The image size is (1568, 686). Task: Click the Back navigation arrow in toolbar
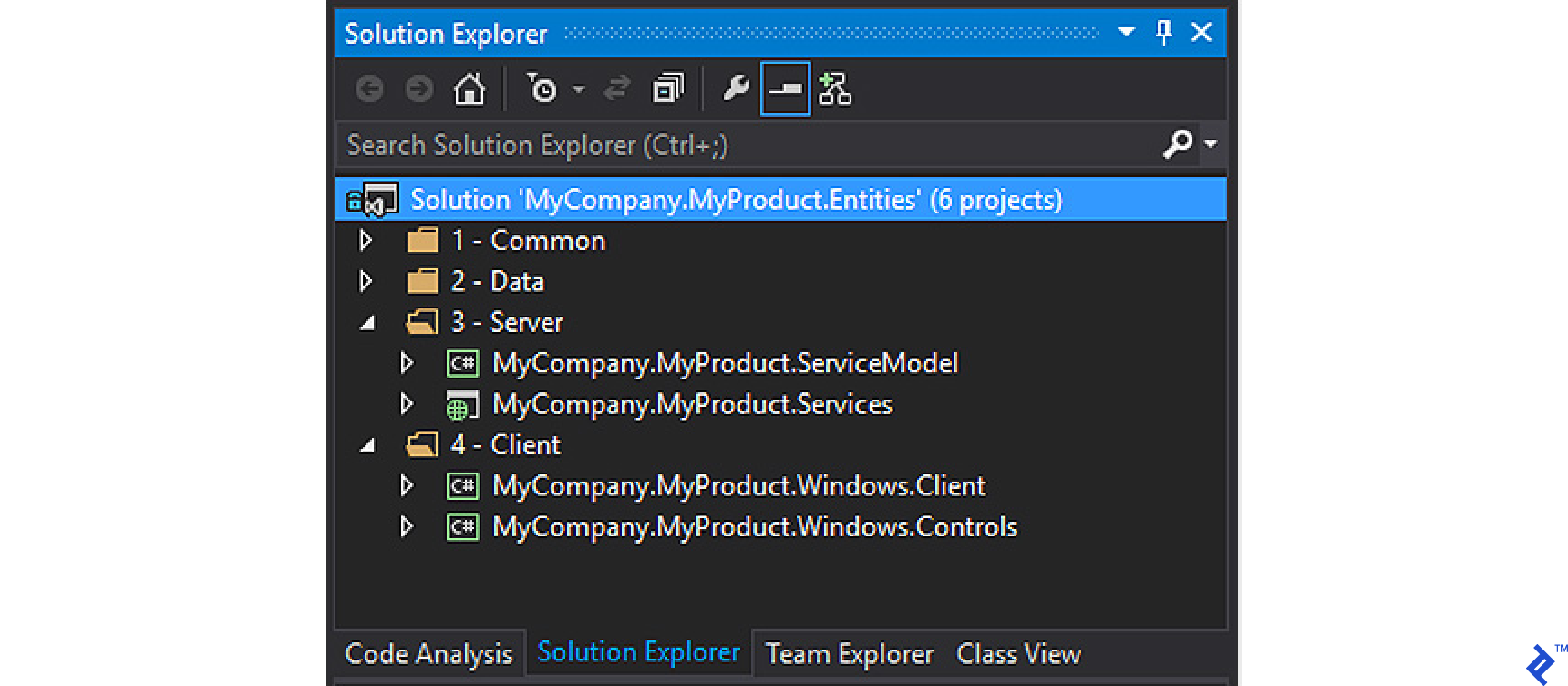coord(369,89)
